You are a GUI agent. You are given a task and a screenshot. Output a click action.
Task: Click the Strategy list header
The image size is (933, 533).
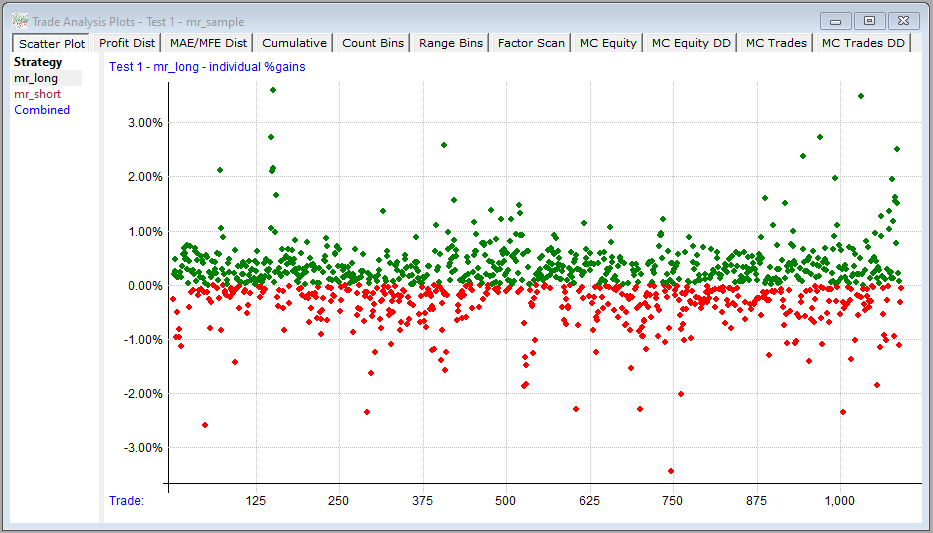pyautogui.click(x=38, y=62)
